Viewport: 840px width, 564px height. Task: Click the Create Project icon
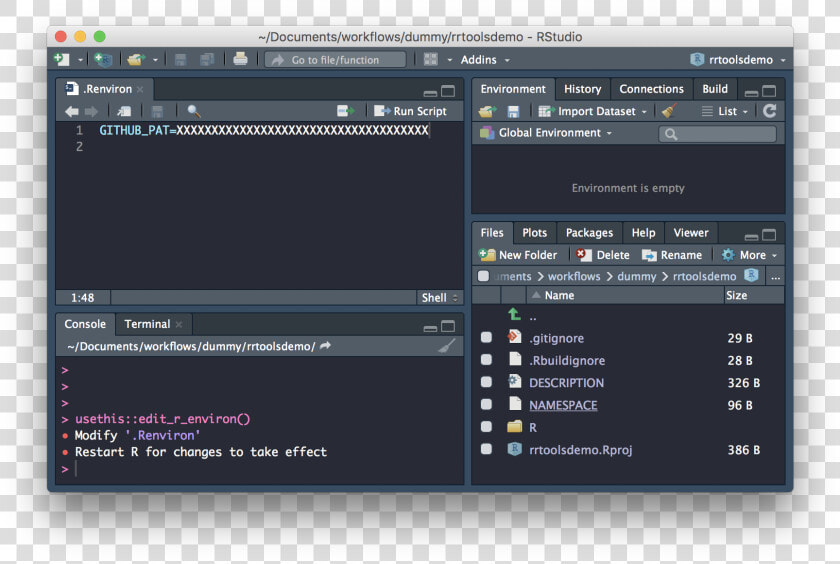click(x=102, y=59)
